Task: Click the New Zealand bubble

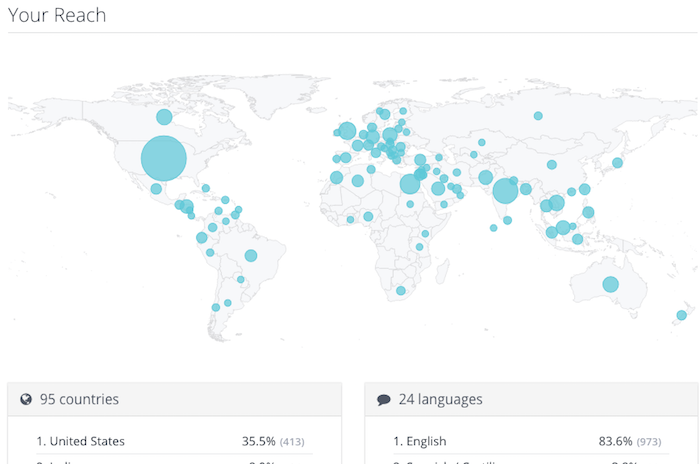Action: click(x=681, y=315)
